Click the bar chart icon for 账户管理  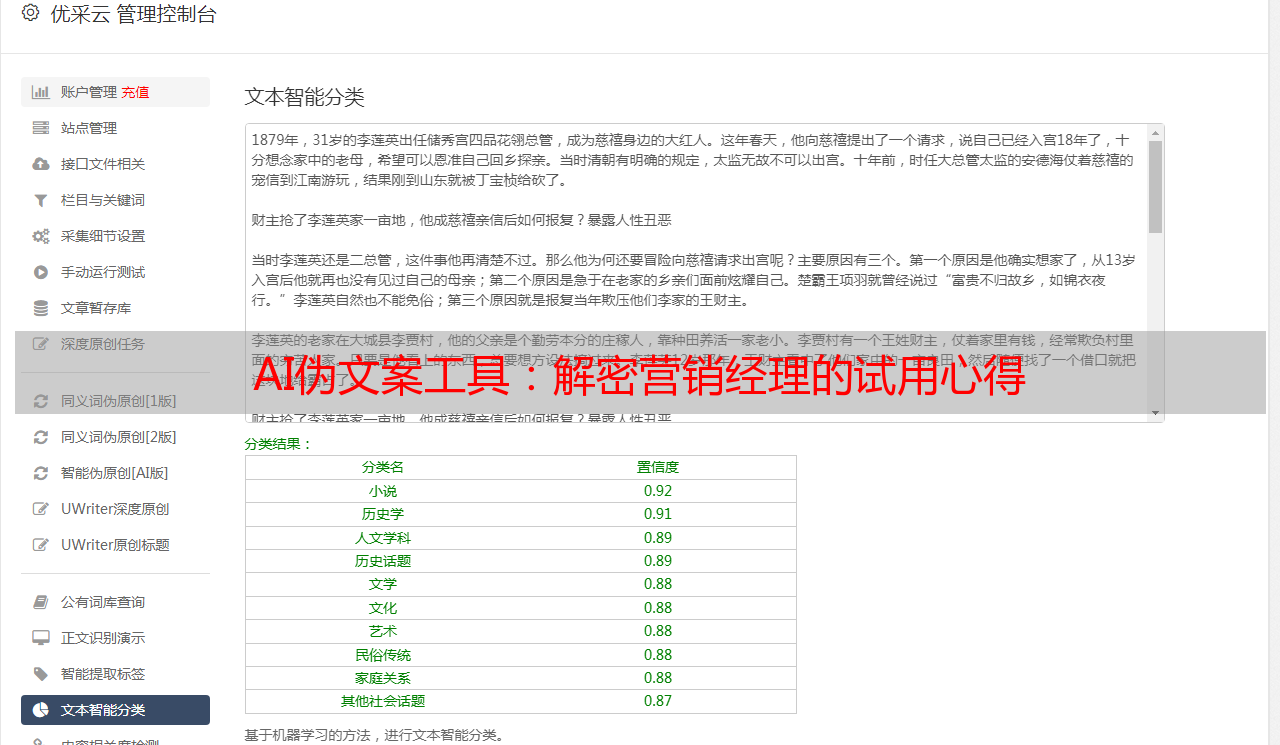(41, 92)
